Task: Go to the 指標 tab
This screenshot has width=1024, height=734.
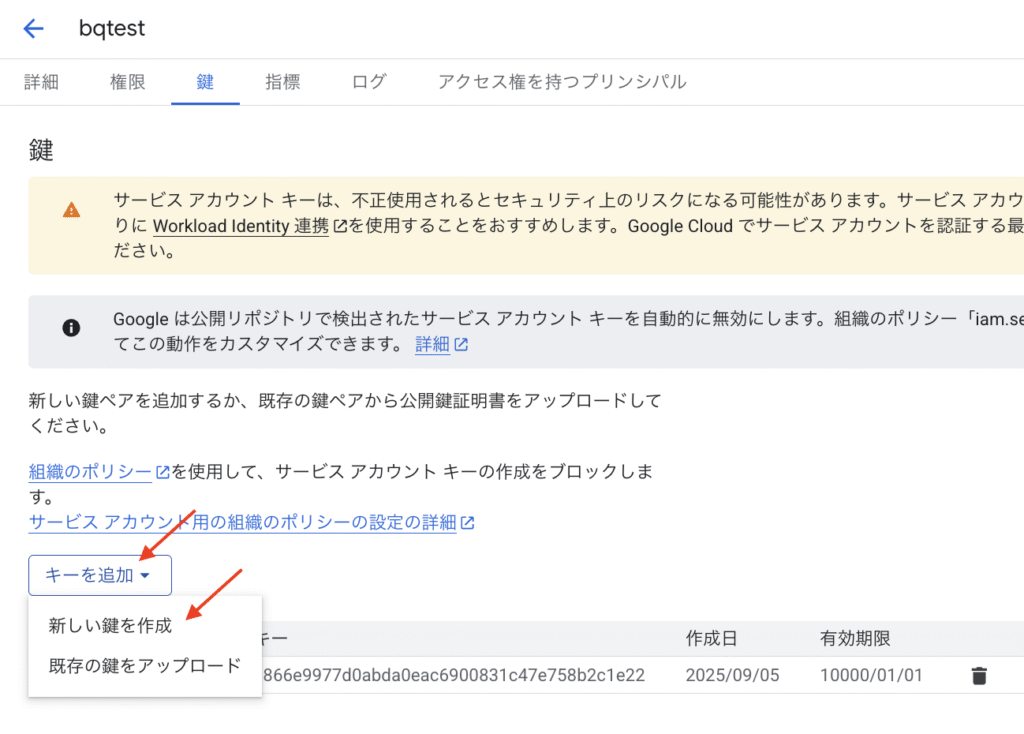Action: [283, 82]
